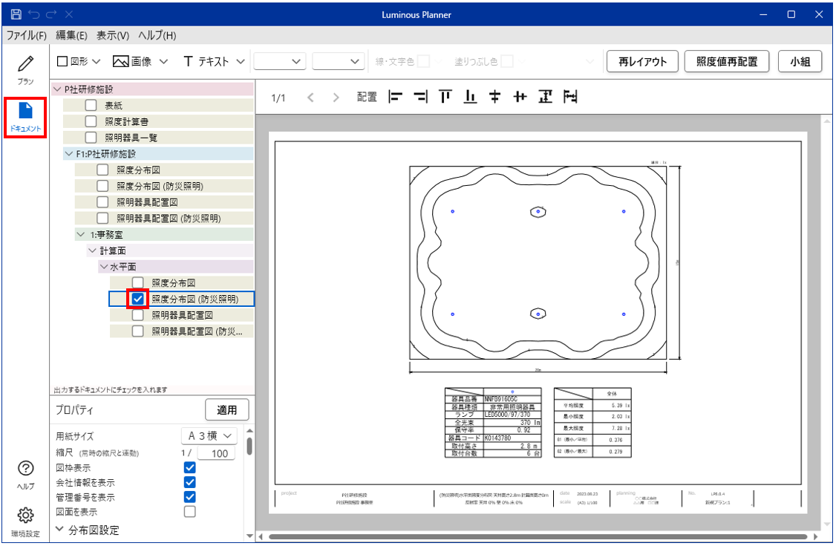Enable the 図面を表示 checkbox
The width and height of the screenshot is (835, 545).
click(190, 512)
